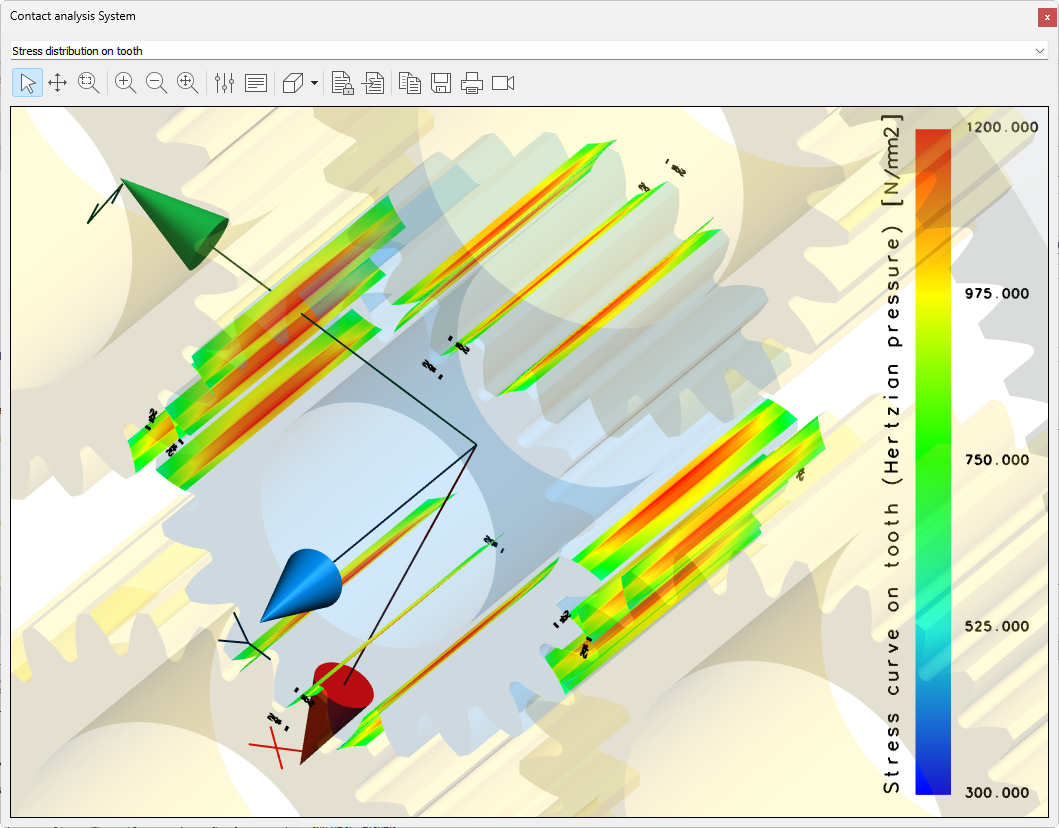Save the graphic with floppy disk icon

[441, 83]
